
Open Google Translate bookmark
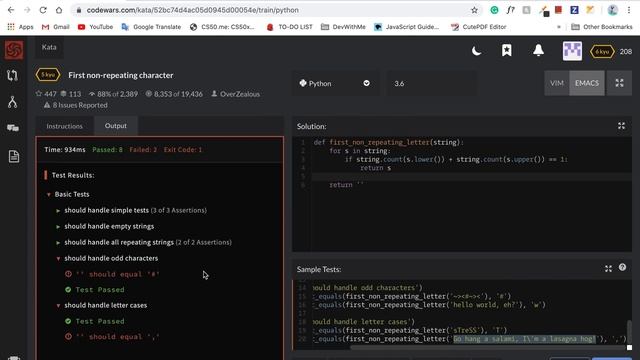151,27
